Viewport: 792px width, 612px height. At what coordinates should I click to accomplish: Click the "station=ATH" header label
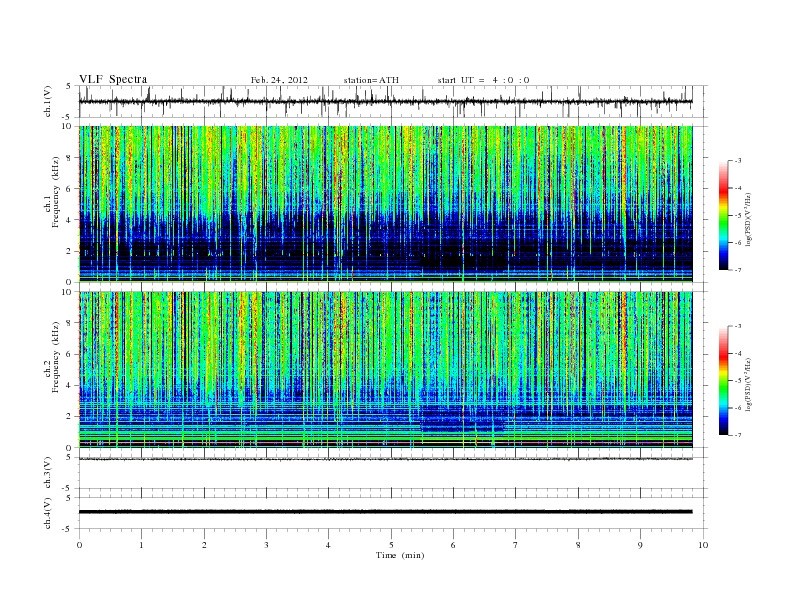pos(371,80)
